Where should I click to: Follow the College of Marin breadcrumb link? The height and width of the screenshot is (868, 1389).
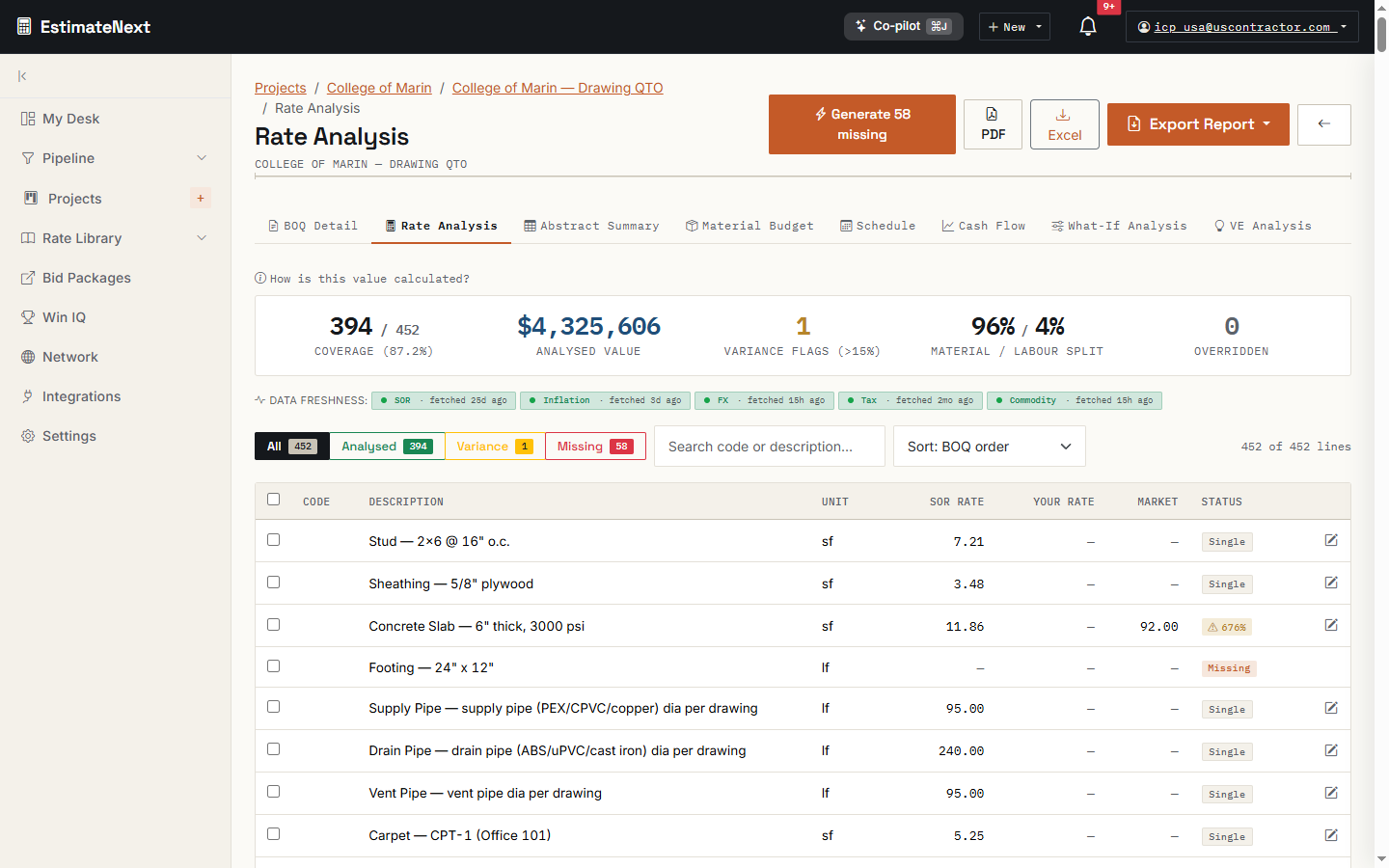tap(379, 88)
